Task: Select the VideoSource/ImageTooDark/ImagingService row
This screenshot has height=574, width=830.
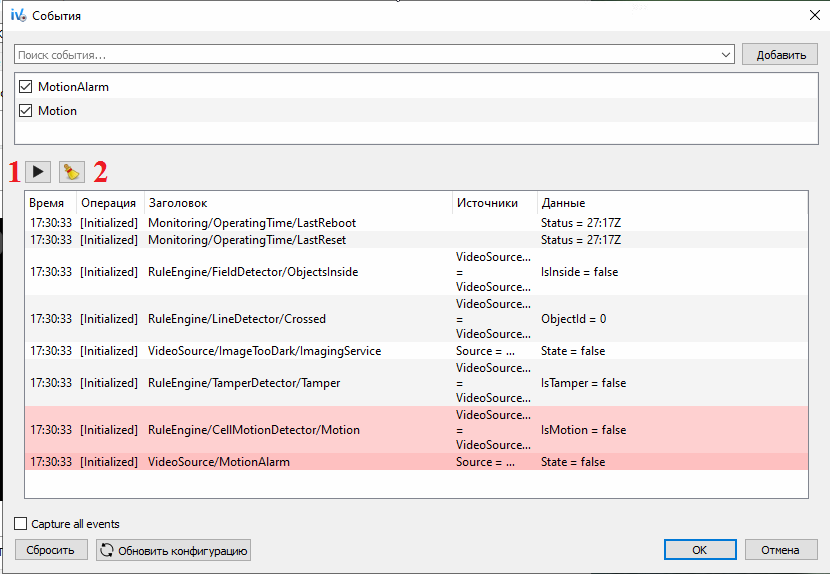Action: click(x=417, y=351)
